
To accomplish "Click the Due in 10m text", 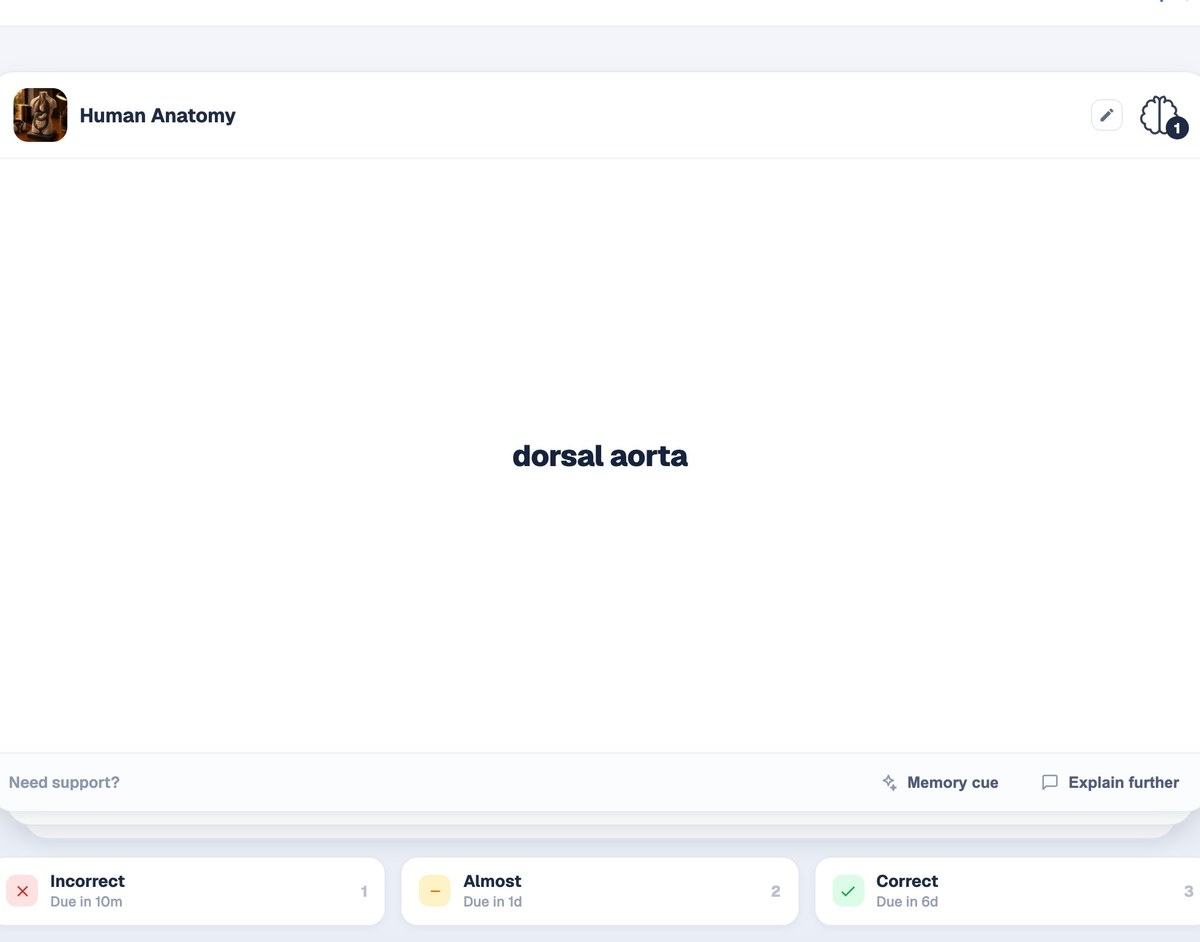I will pyautogui.click(x=86, y=902).
